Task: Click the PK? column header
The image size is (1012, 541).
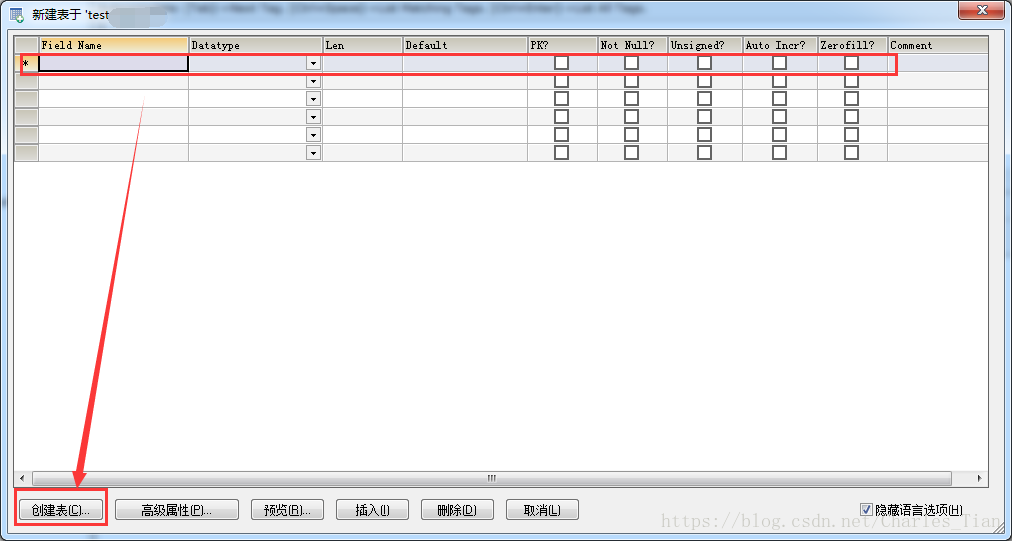Action: [563, 45]
